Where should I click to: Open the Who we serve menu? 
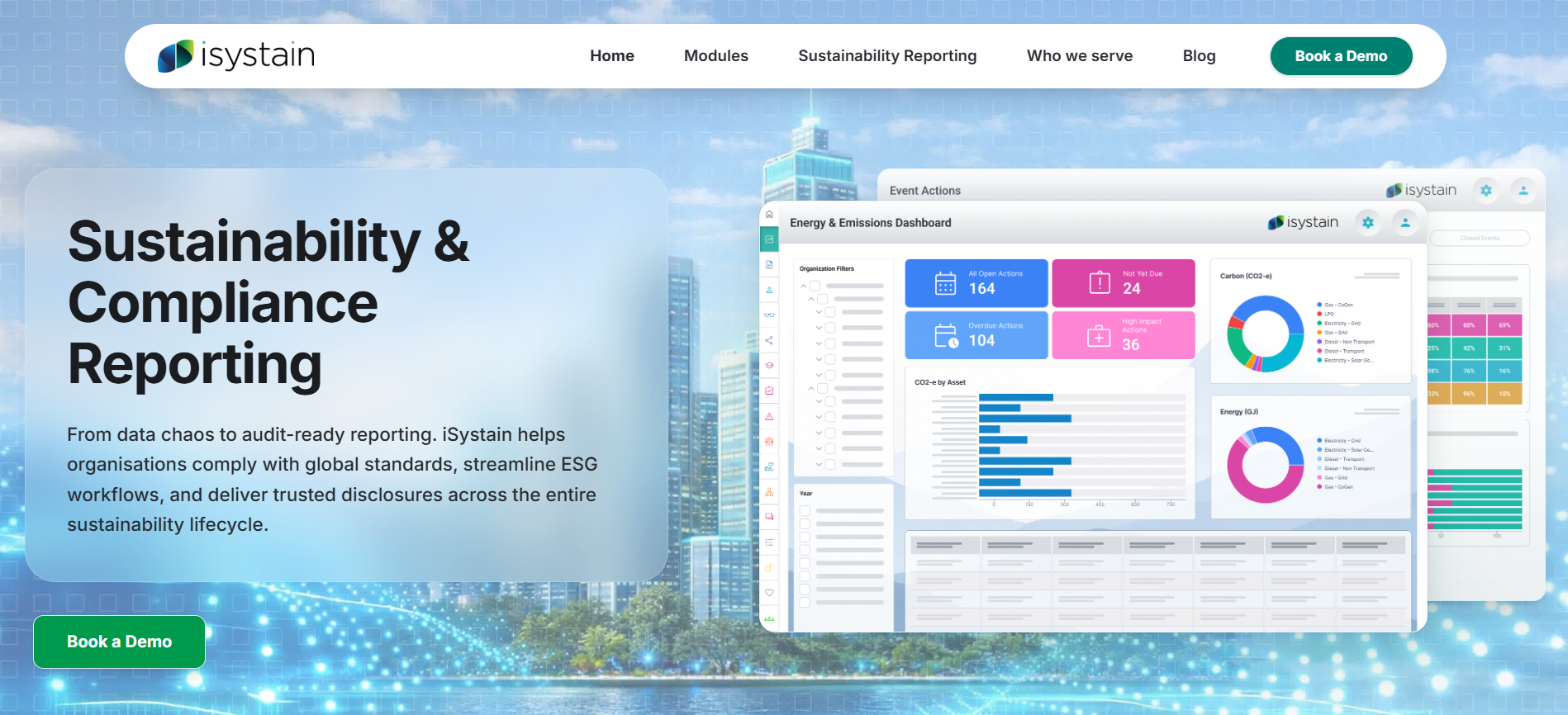(x=1080, y=55)
